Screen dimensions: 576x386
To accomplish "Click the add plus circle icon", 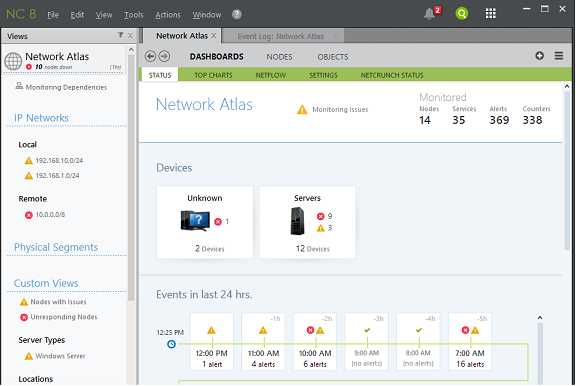I will click(539, 56).
